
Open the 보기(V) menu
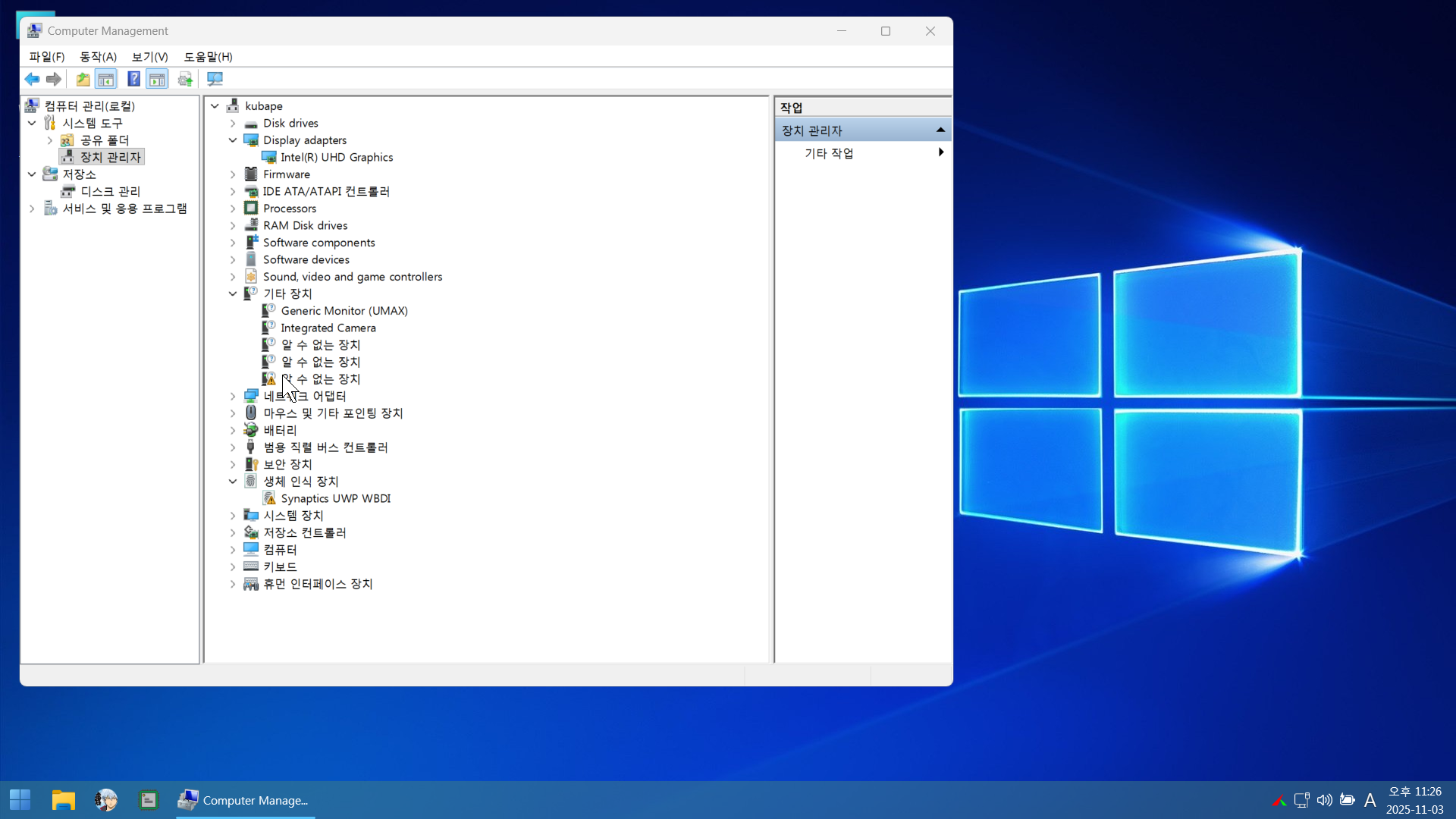click(149, 57)
